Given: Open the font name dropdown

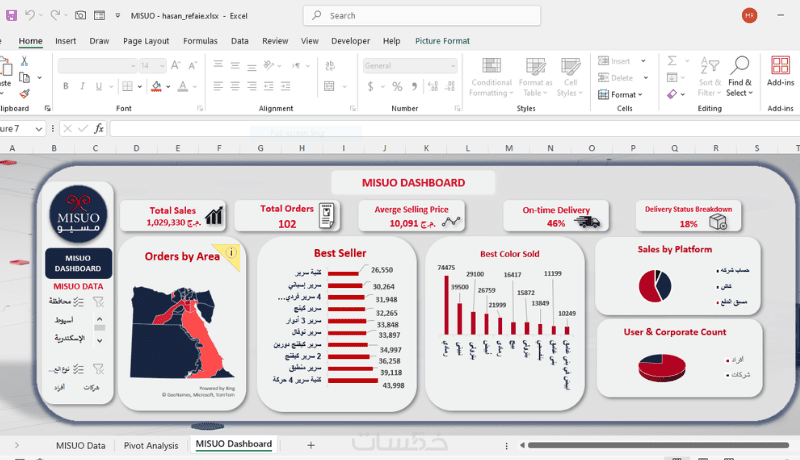Looking at the screenshot, I should [133, 66].
